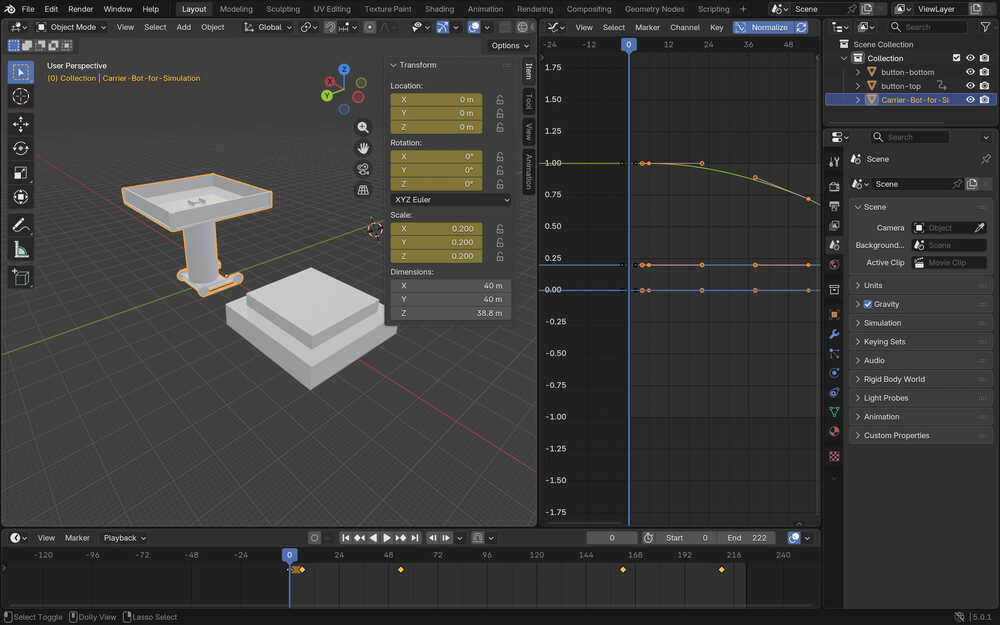Open the XYZ Euler rotation mode dropdown
1000x625 pixels.
click(x=450, y=200)
